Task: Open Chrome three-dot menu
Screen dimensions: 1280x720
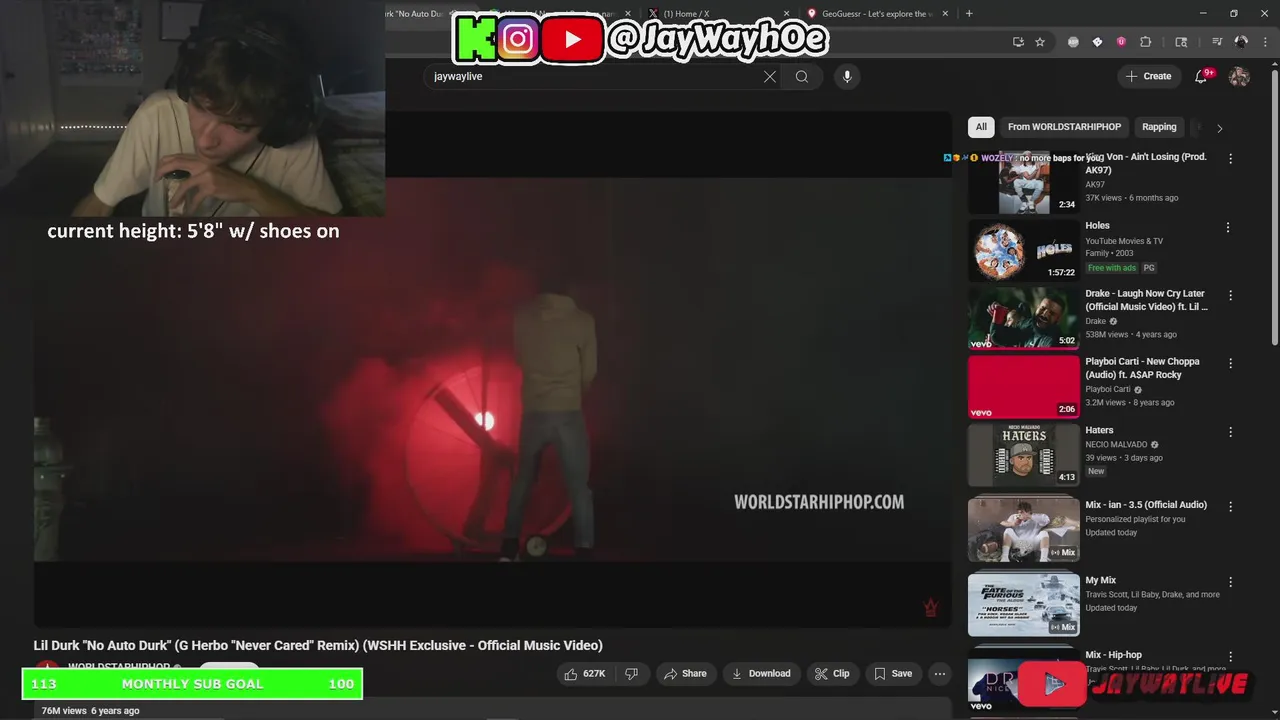Action: point(1264,42)
